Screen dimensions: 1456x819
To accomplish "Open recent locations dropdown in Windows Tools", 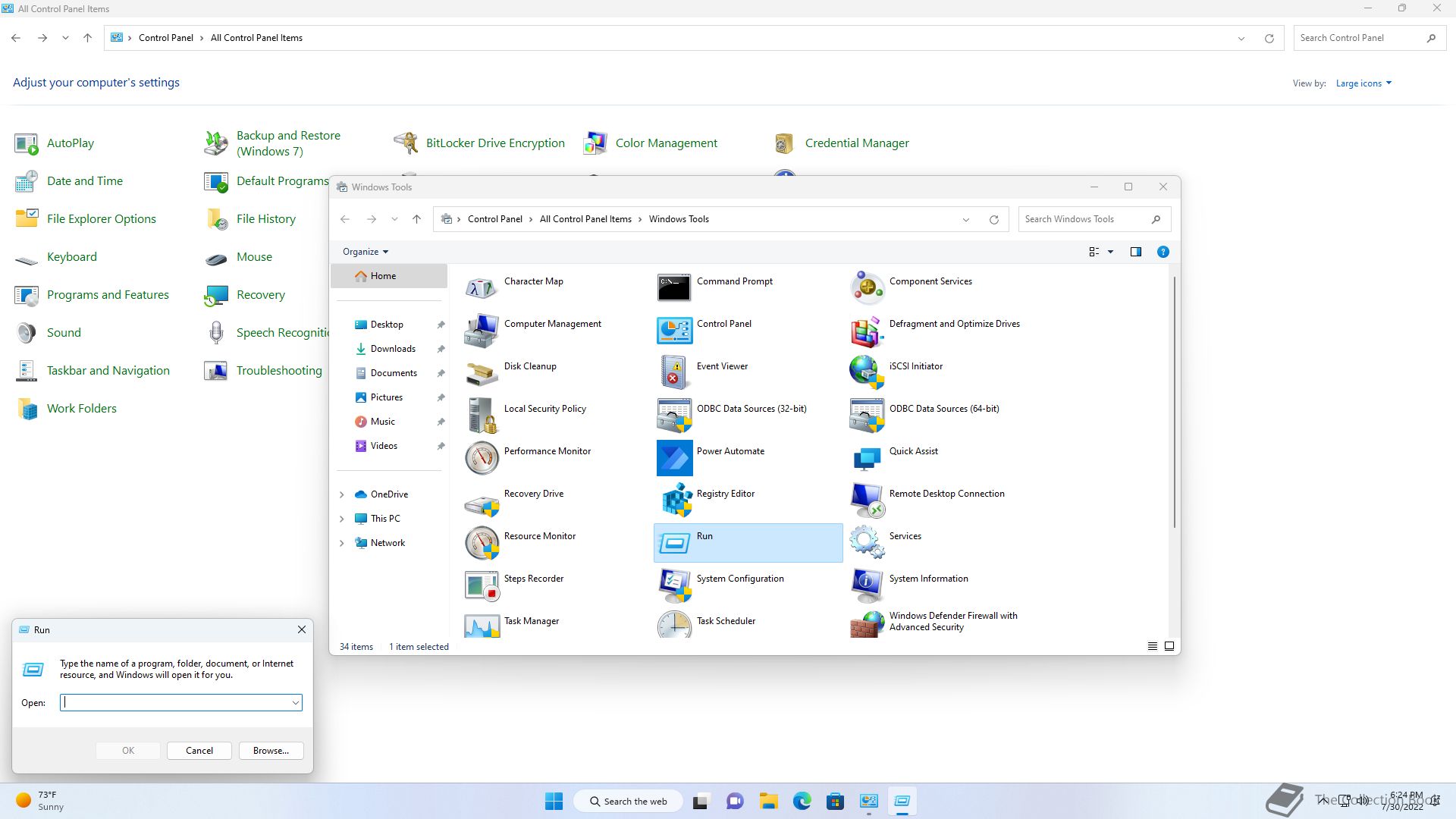I will tap(394, 219).
